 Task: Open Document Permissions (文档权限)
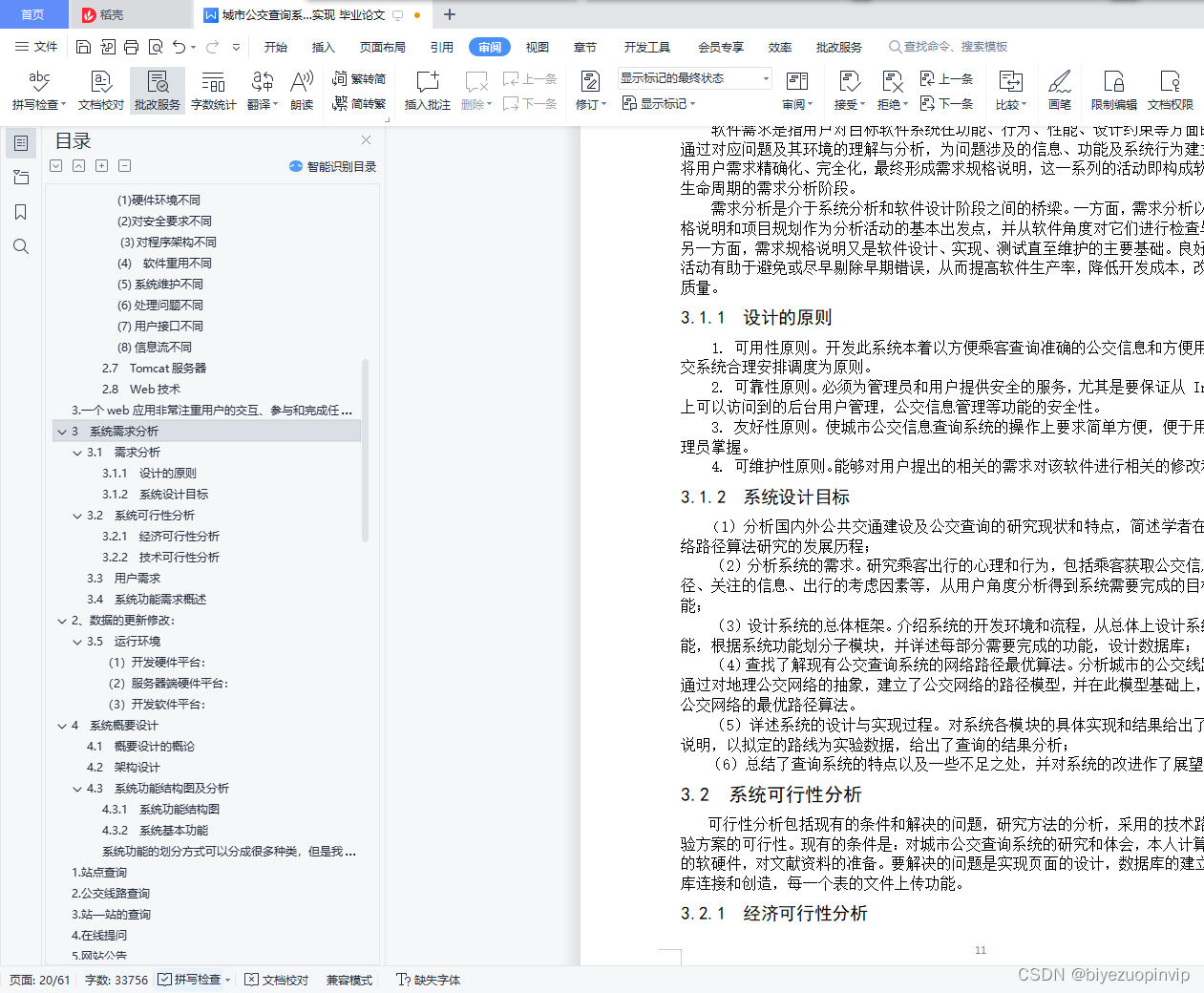pyautogui.click(x=1171, y=90)
